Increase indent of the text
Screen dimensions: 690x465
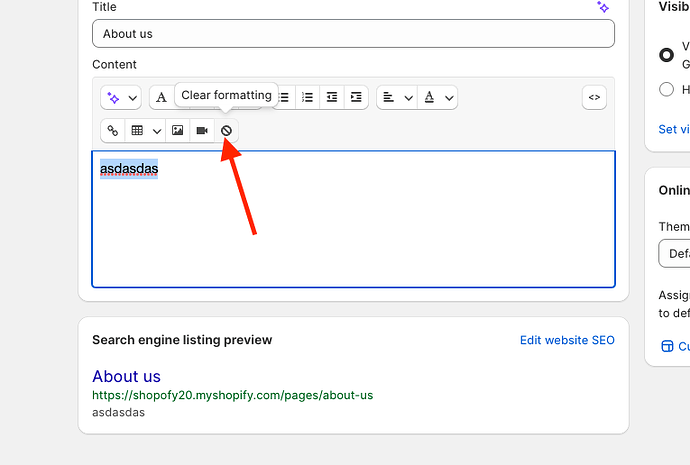coord(356,97)
